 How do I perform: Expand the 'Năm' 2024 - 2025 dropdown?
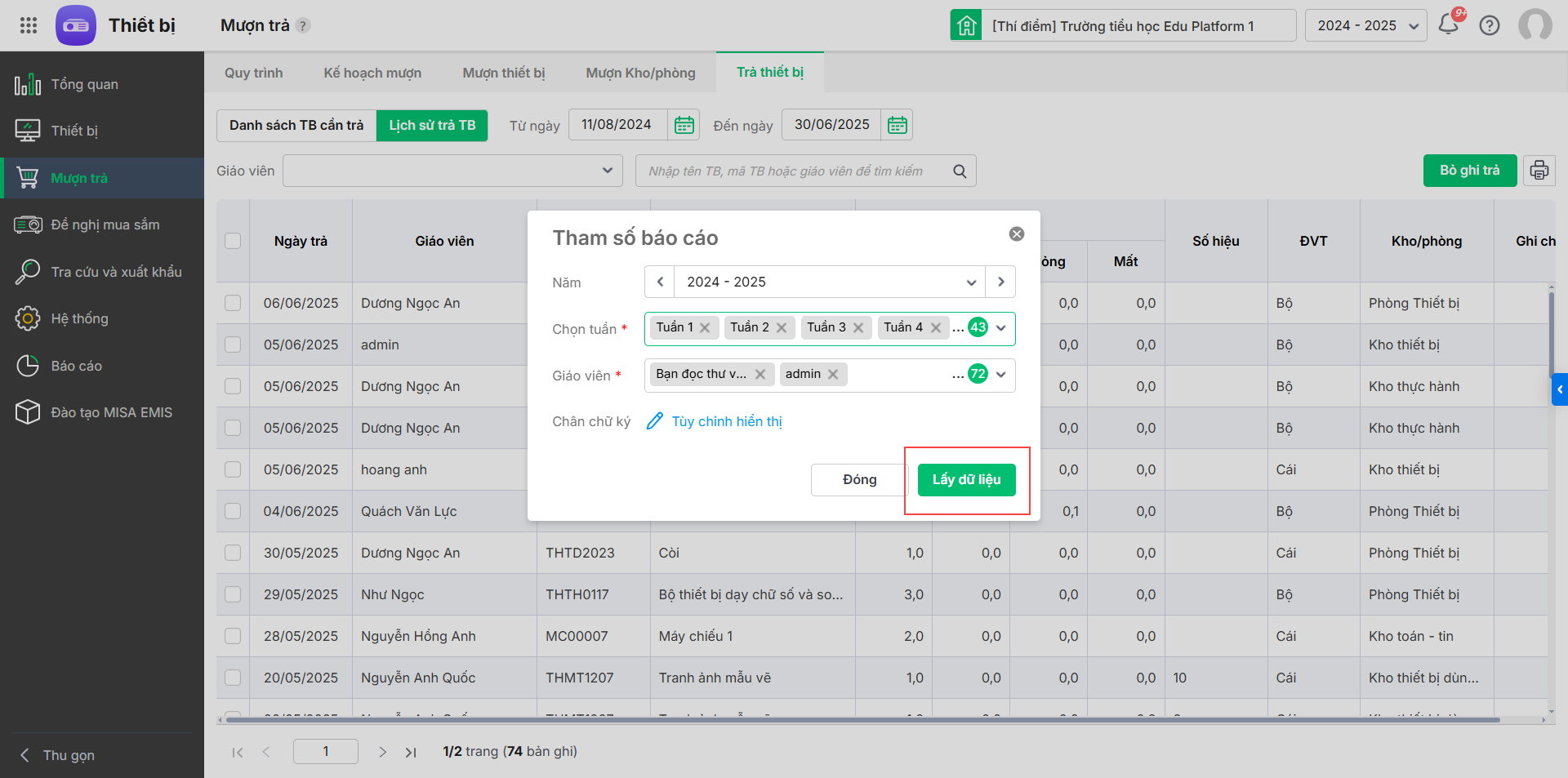[971, 282]
